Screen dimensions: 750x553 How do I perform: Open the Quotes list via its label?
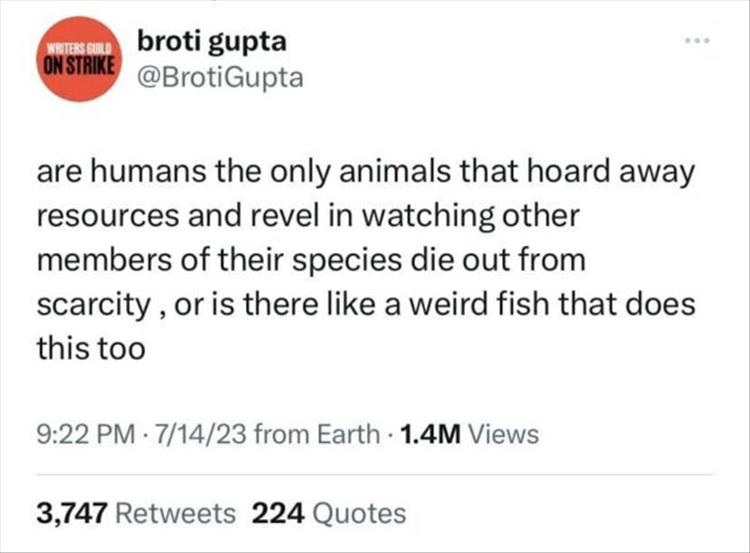pos(359,513)
